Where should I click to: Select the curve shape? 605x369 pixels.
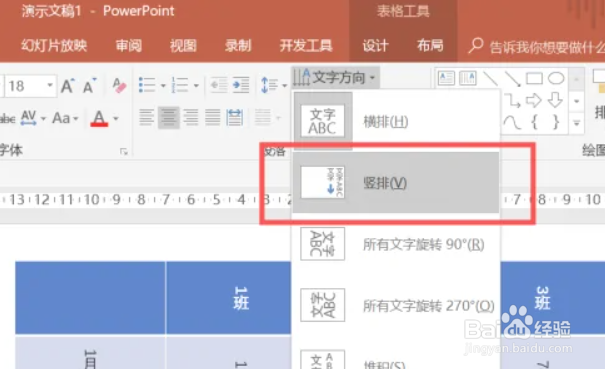512,122
